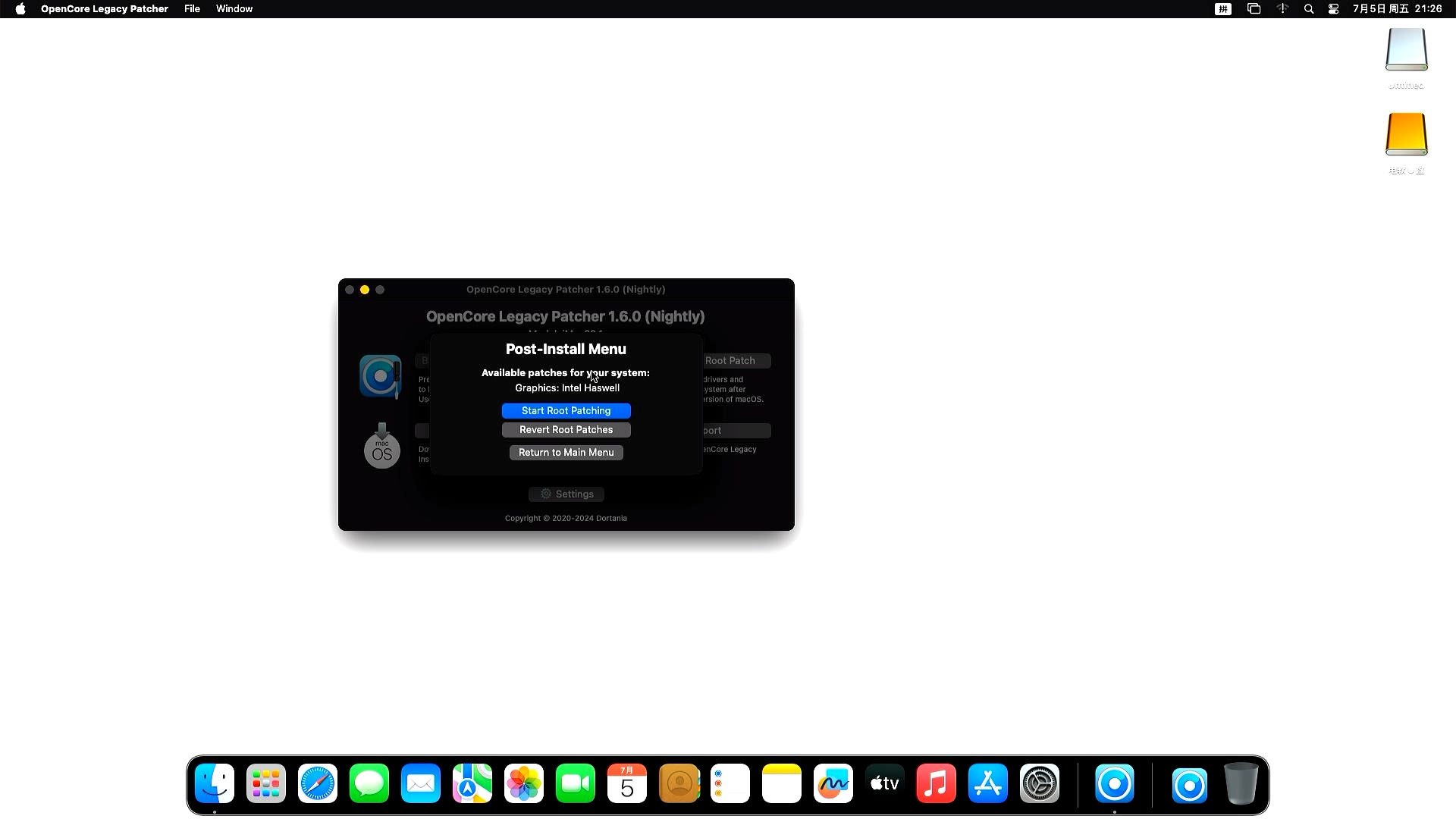Click running OpenCore Patcher icon in Dock
This screenshot has width=1456, height=819.
(x=1115, y=783)
